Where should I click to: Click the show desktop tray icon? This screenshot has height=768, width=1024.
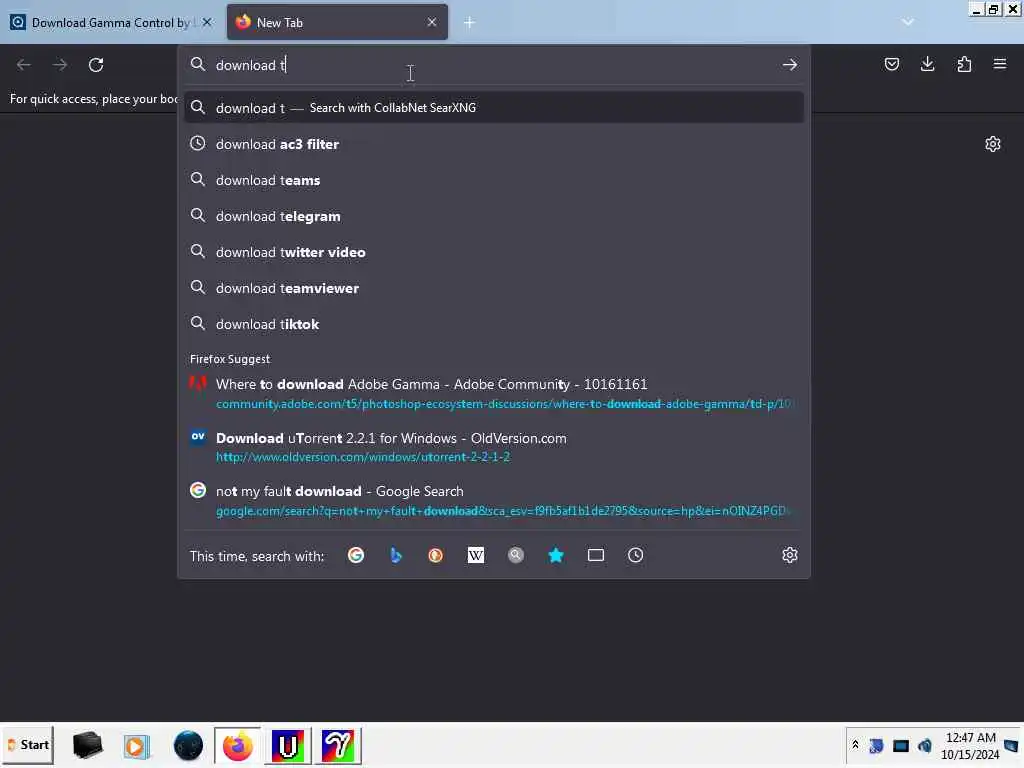pos(1011,745)
